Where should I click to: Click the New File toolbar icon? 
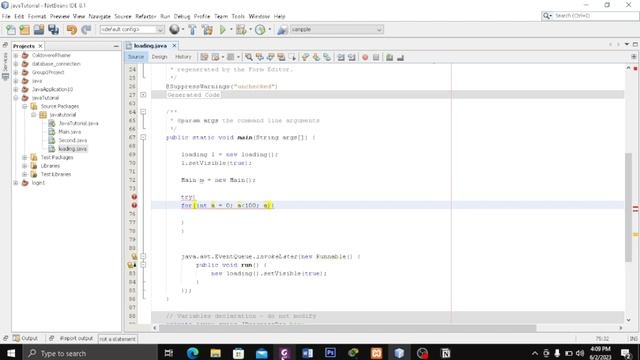click(11, 29)
